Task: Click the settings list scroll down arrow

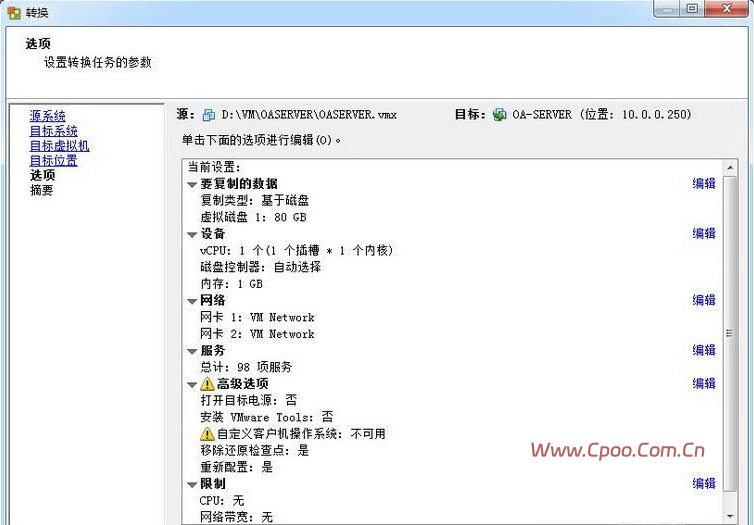Action: pos(730,516)
